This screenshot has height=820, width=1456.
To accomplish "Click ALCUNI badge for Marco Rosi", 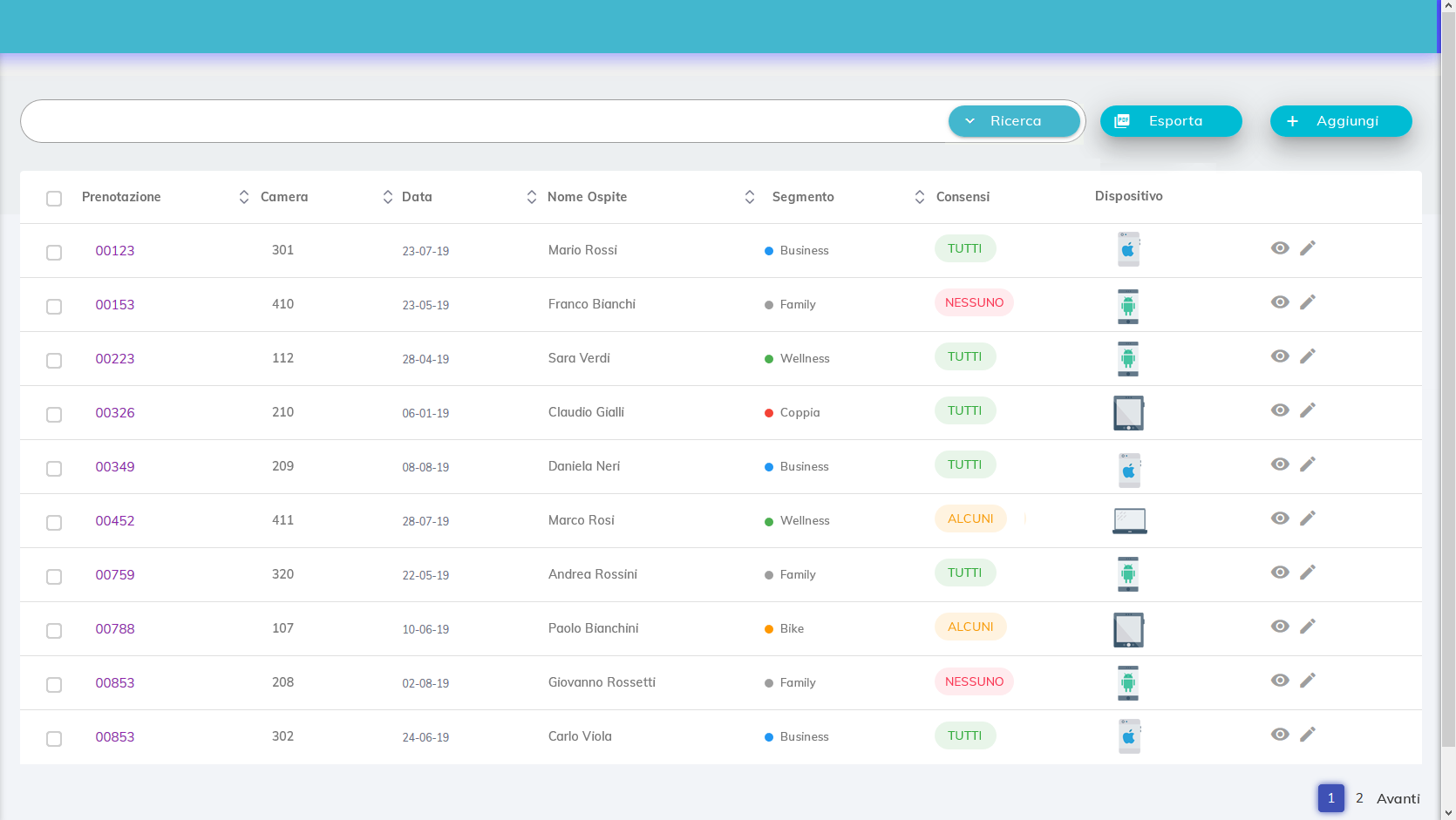I will pos(970,518).
